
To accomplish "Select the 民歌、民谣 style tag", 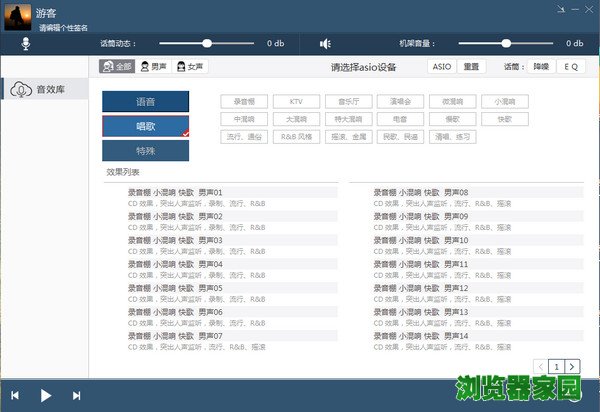I will (x=400, y=137).
